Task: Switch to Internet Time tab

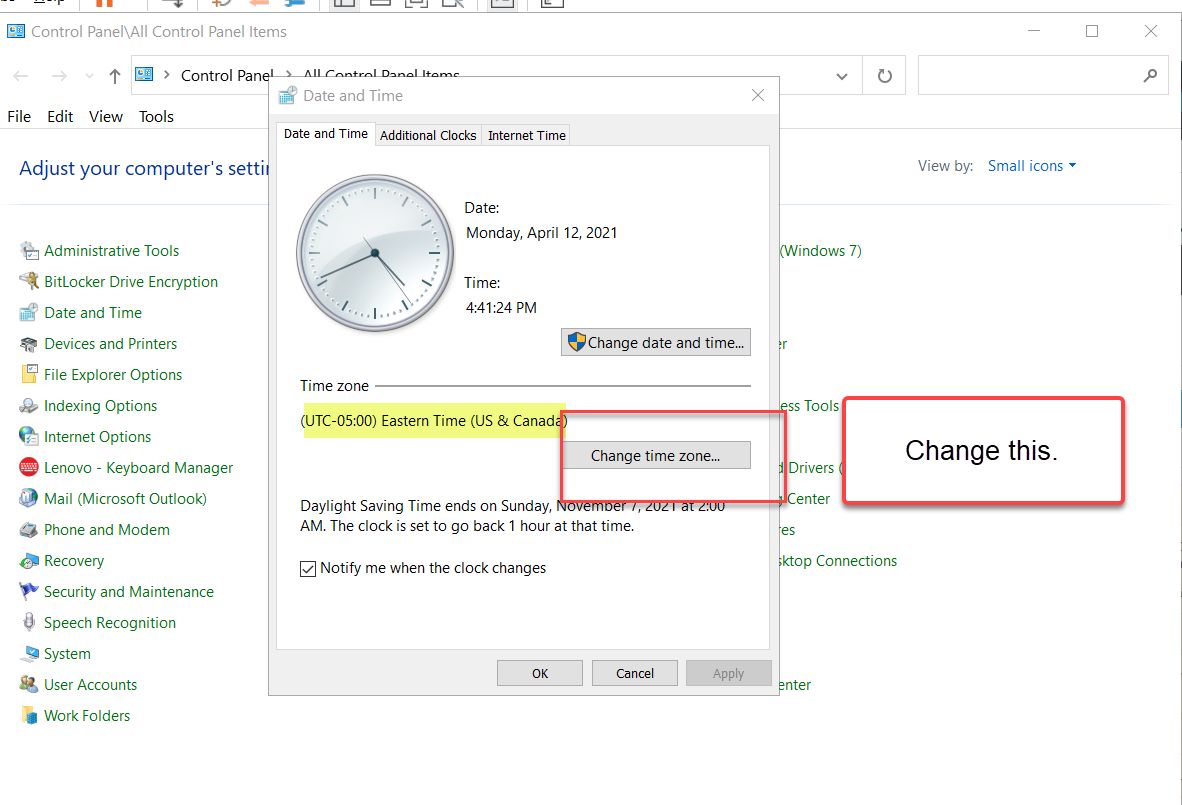Action: tap(526, 135)
